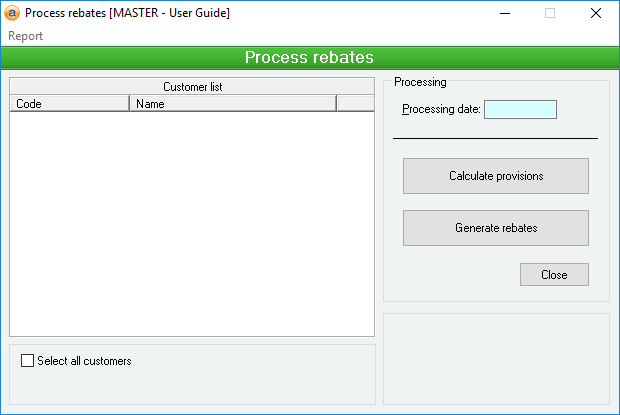Close the window using the title bar X
Viewport: 620px width, 415px height.
pos(596,14)
